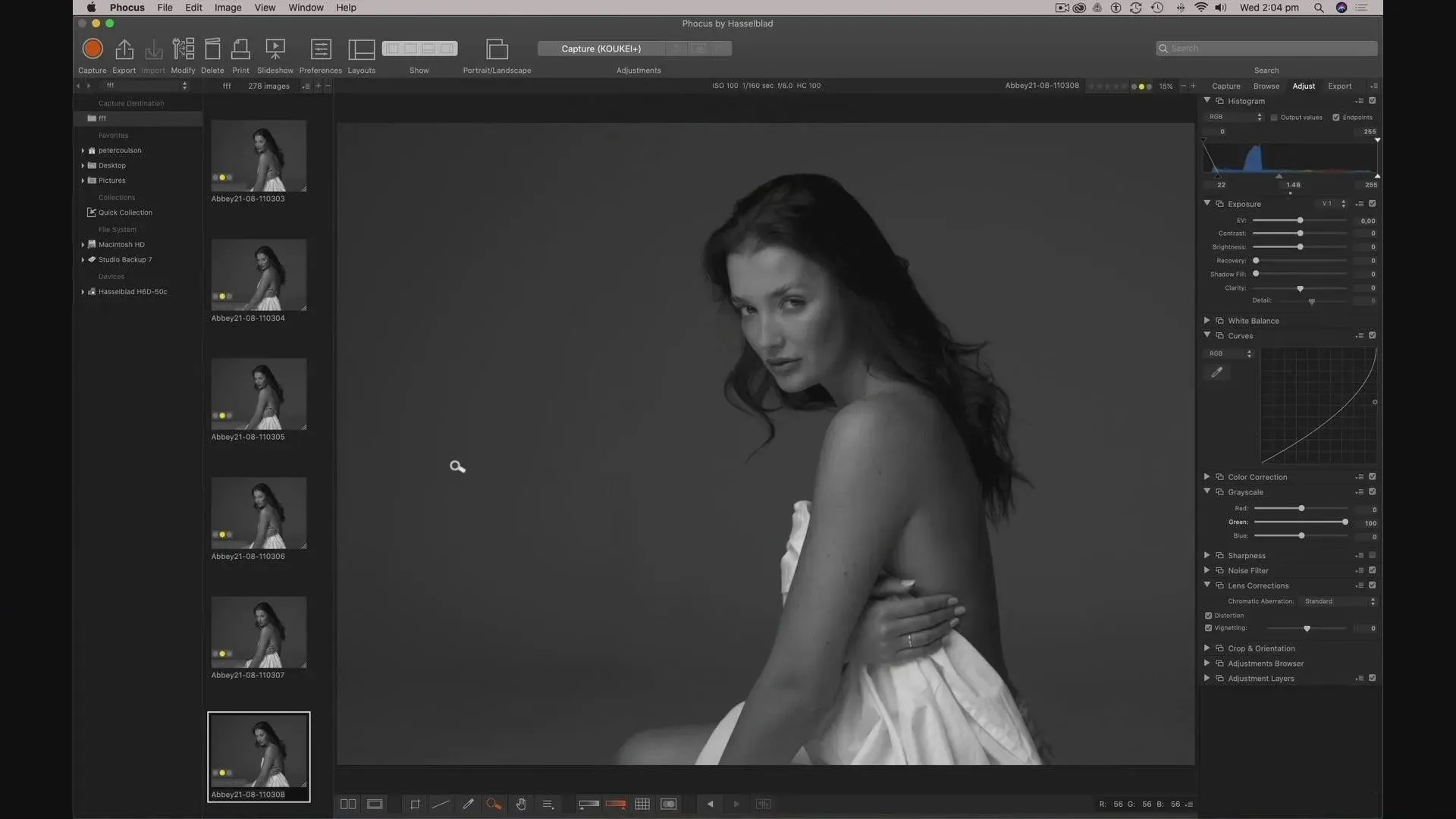Switch to the Browse tab
The width and height of the screenshot is (1456, 819).
[1266, 86]
